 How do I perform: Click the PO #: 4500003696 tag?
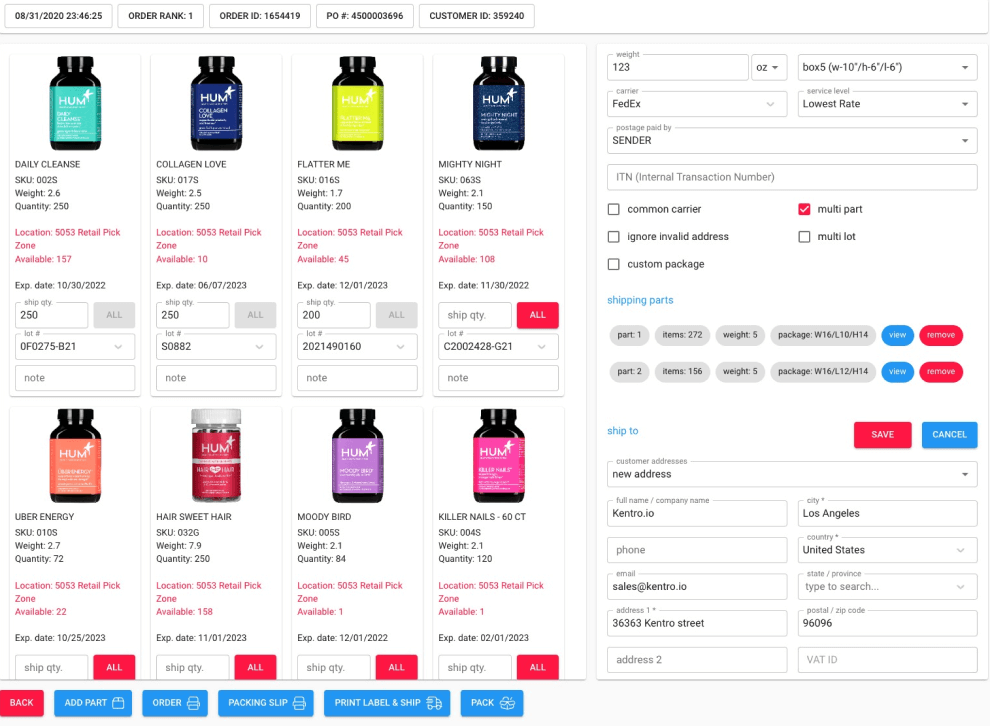pos(364,16)
